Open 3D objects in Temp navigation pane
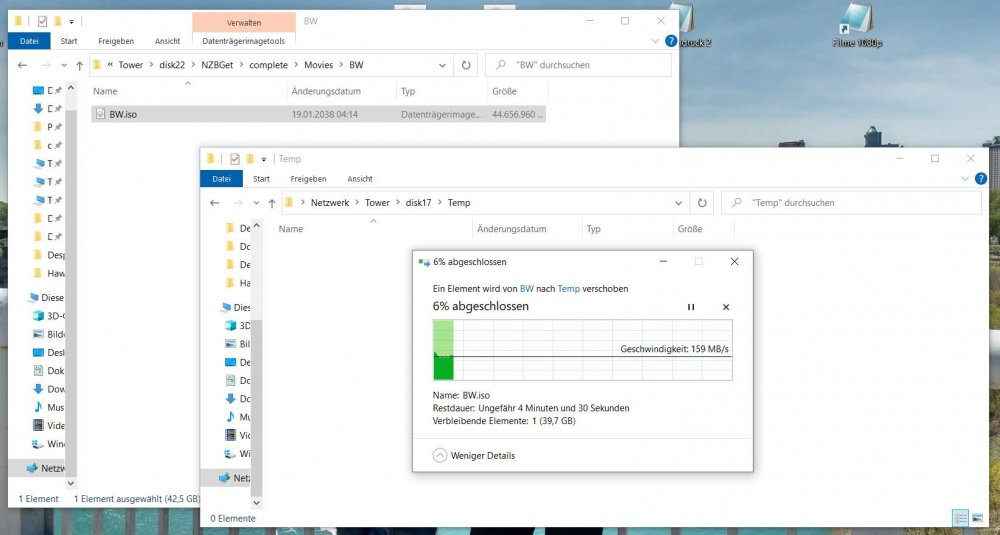The image size is (1000, 535). (238, 326)
